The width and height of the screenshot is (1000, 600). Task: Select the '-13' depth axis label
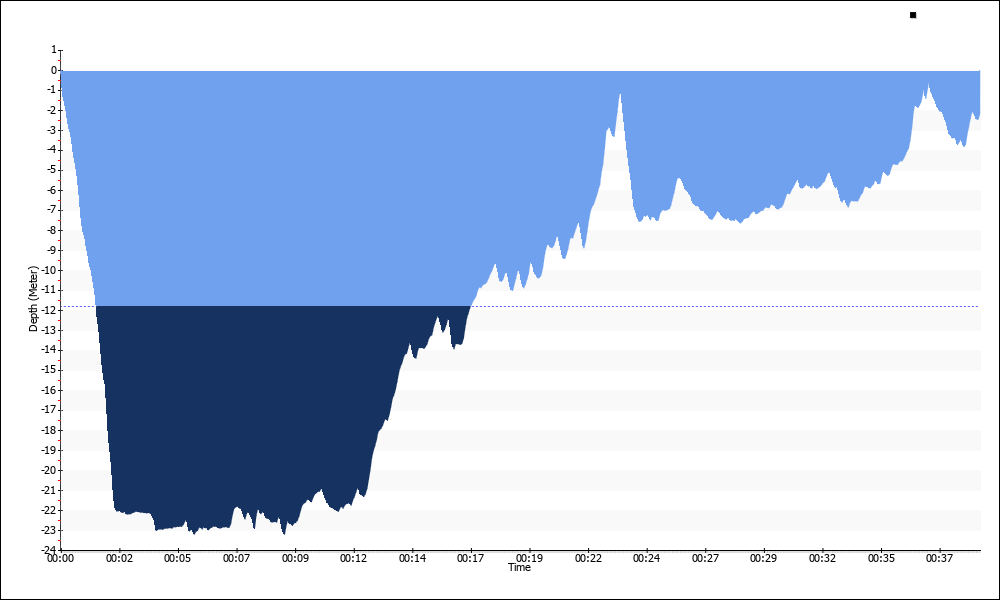pos(49,330)
